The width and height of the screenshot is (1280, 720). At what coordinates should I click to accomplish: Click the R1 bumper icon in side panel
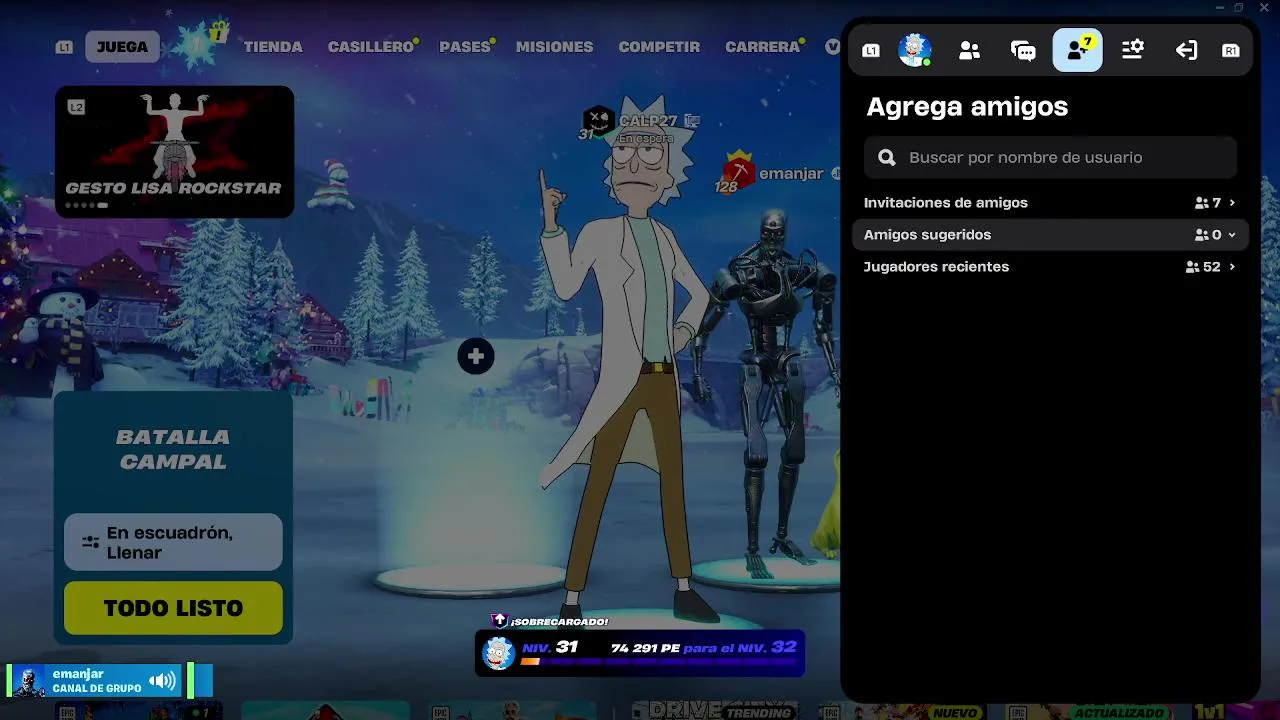tap(1231, 50)
